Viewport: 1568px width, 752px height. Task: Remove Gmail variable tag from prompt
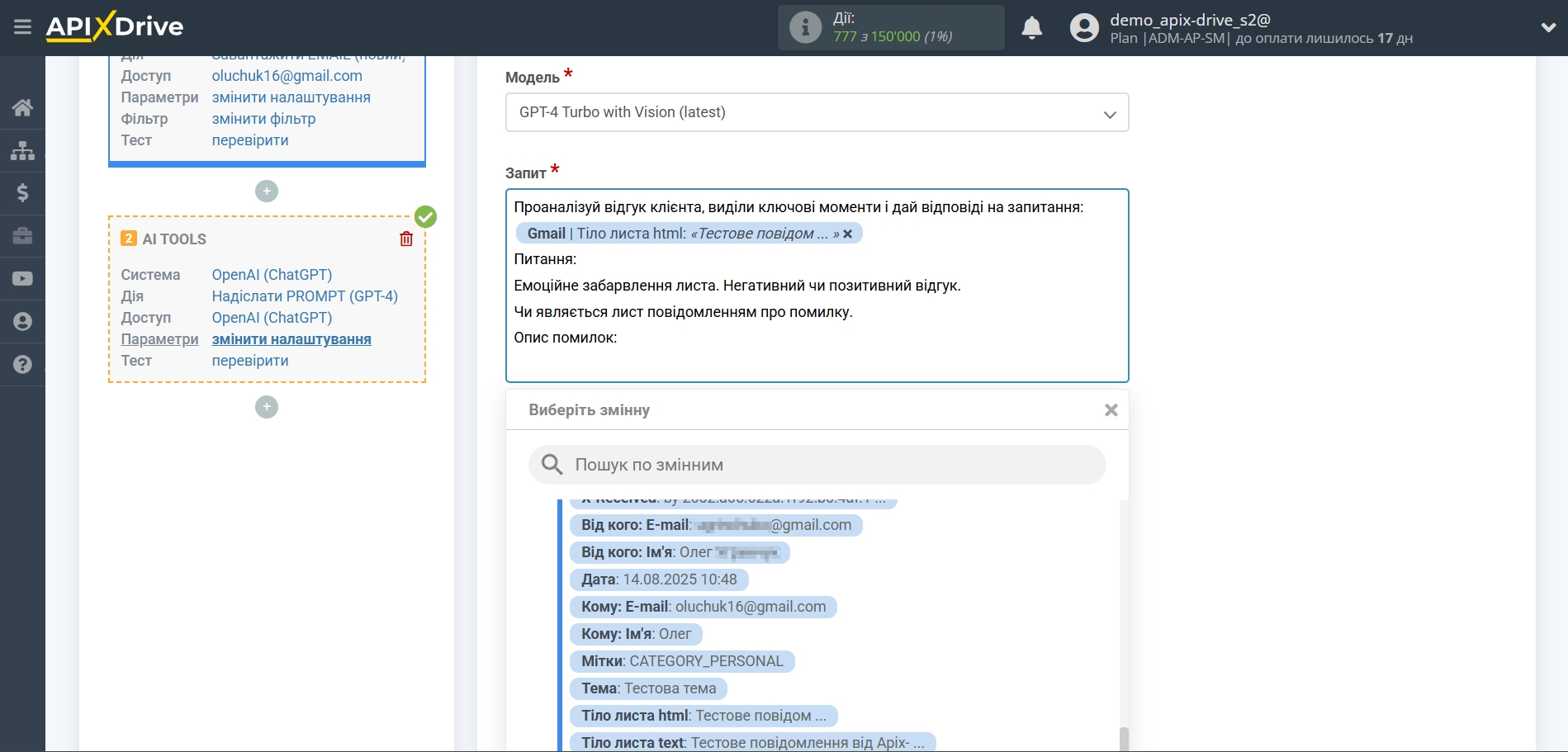[847, 234]
